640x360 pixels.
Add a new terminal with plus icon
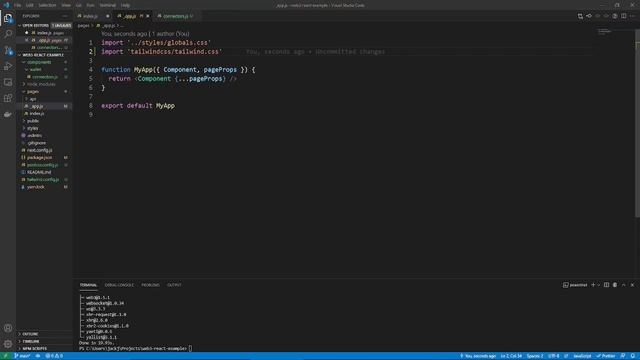593,285
